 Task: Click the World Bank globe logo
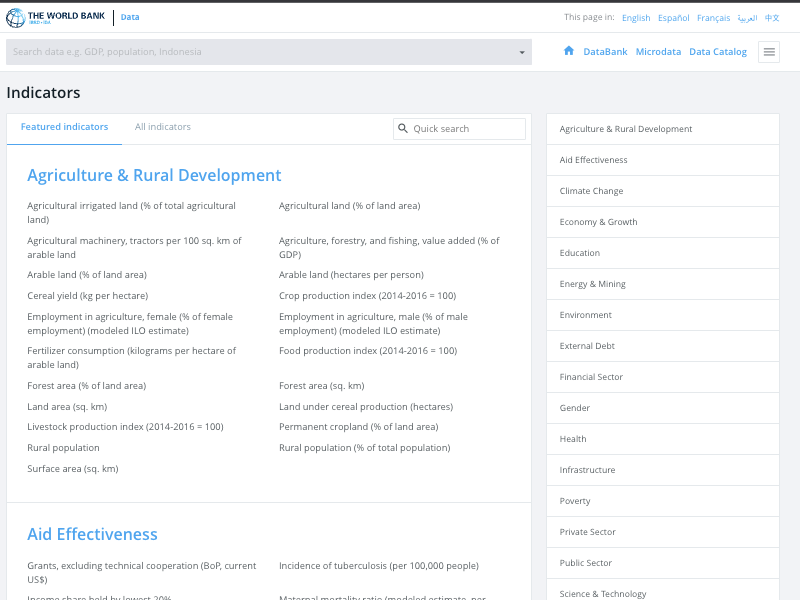click(x=15, y=17)
